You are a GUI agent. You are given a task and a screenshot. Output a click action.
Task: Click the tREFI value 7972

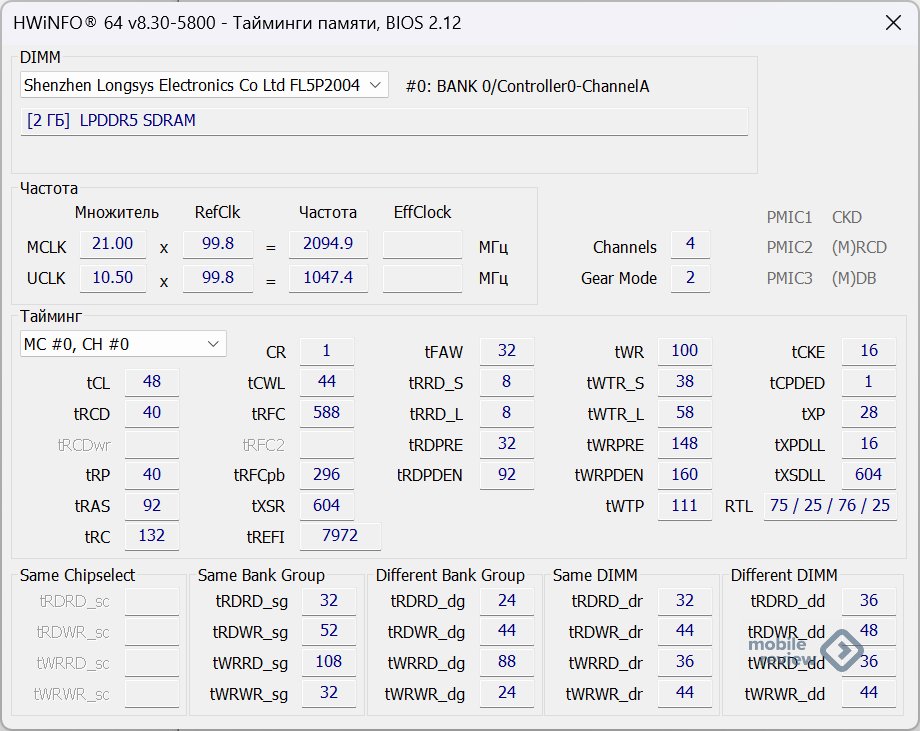(x=340, y=536)
